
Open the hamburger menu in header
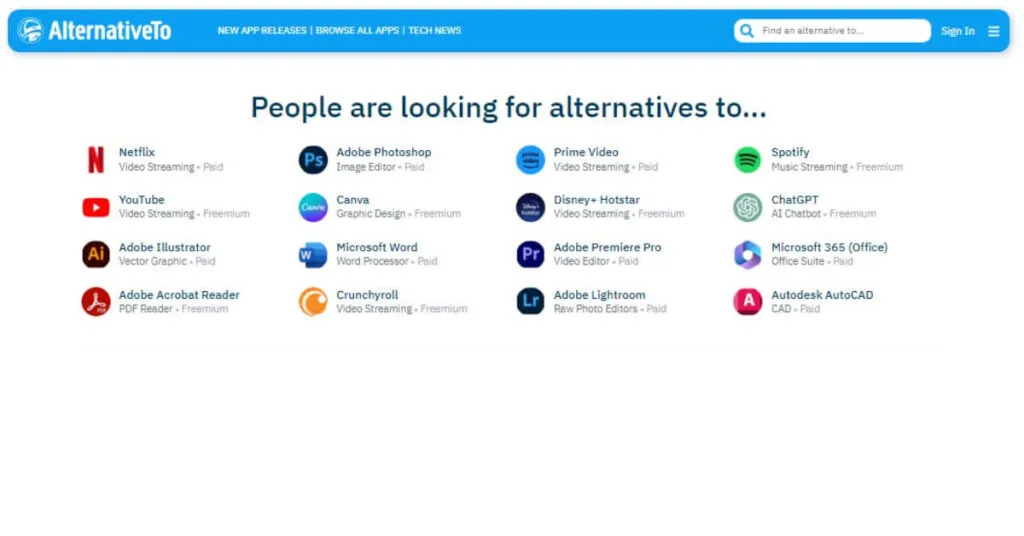click(993, 31)
